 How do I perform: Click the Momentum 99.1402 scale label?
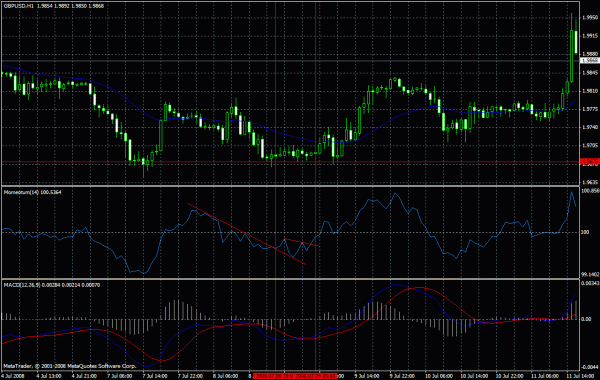[590, 275]
